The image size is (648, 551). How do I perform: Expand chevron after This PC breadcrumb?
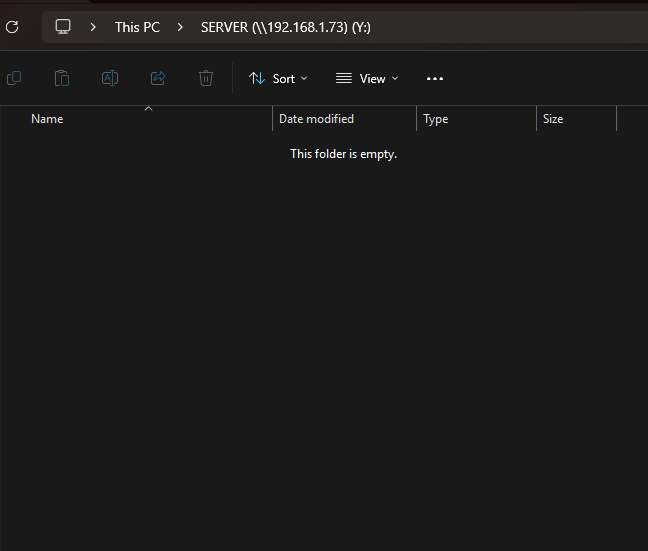click(180, 27)
